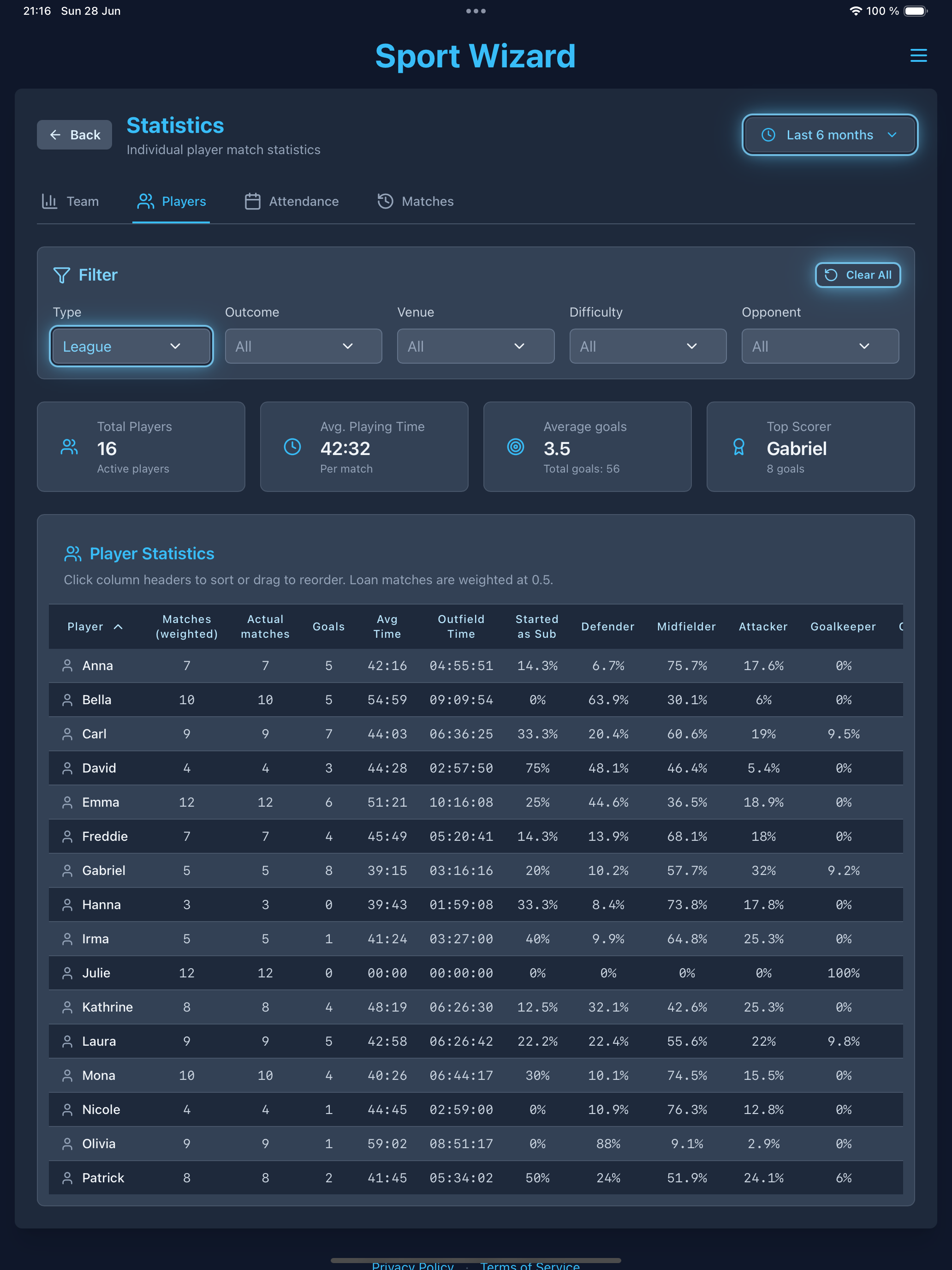Click the Top Scorer award ribbon icon
This screenshot has height=1270, width=952.
coord(739,447)
